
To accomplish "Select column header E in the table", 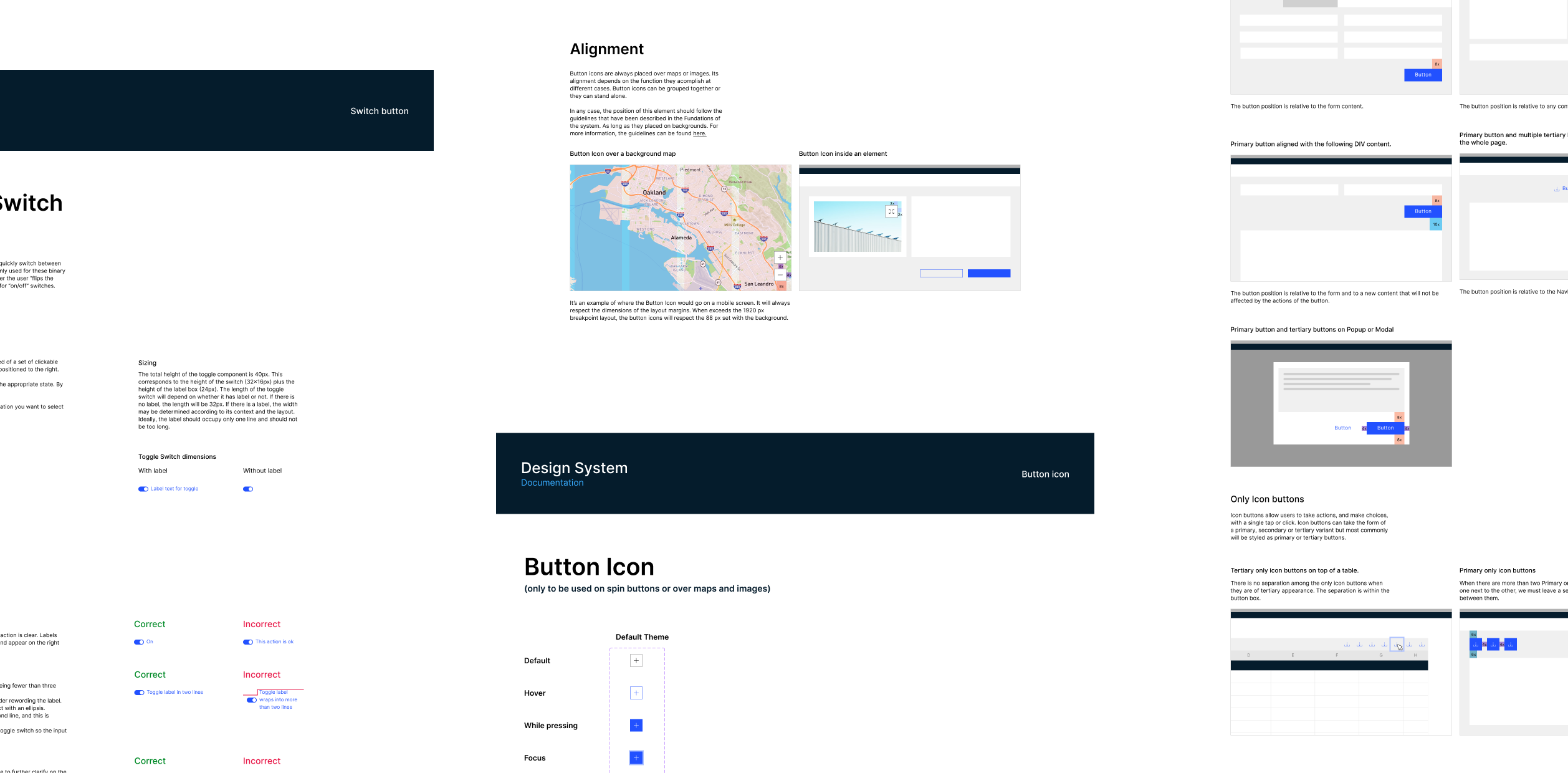I will [x=1293, y=656].
